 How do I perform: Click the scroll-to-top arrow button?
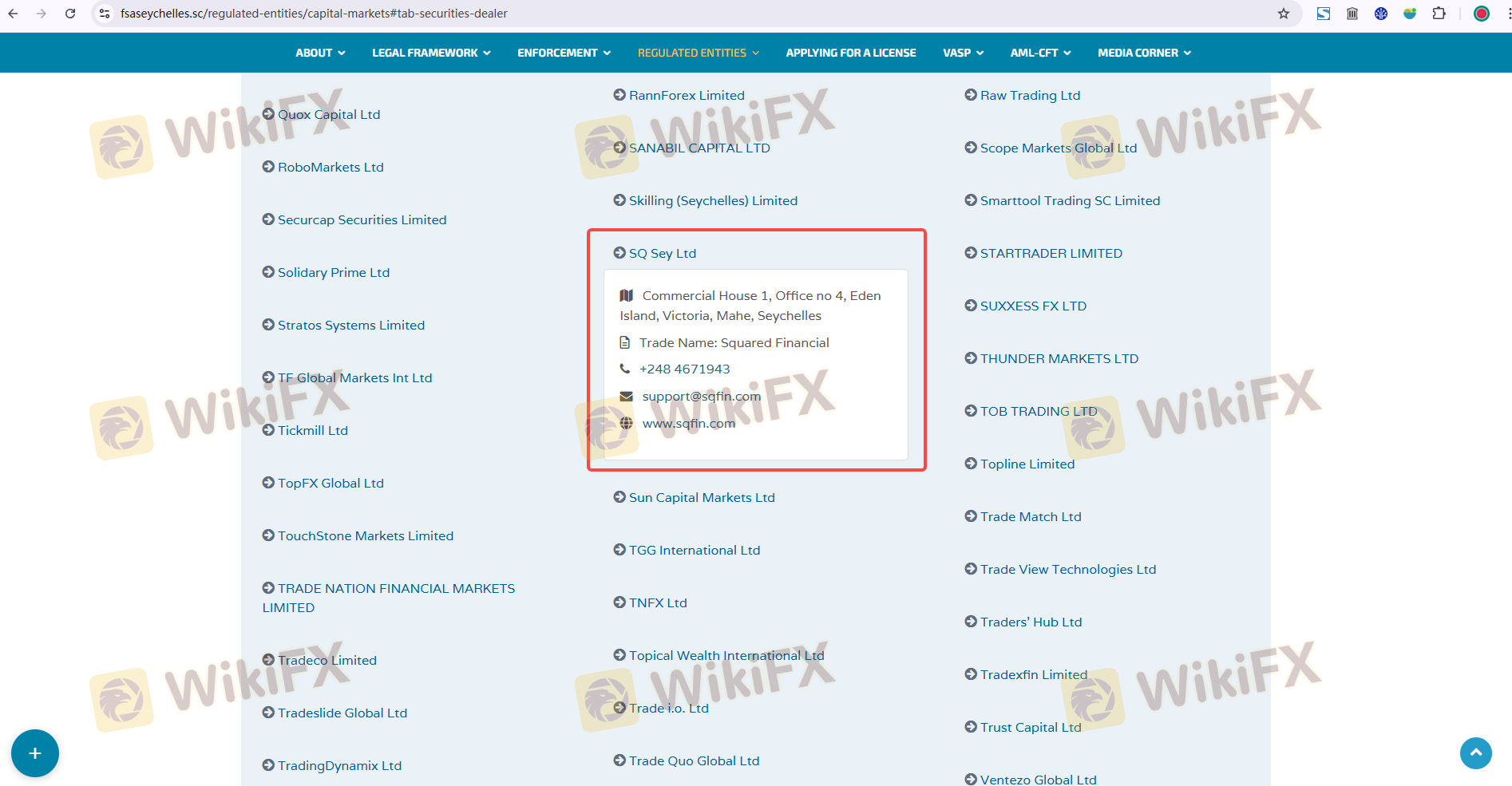tap(1475, 752)
